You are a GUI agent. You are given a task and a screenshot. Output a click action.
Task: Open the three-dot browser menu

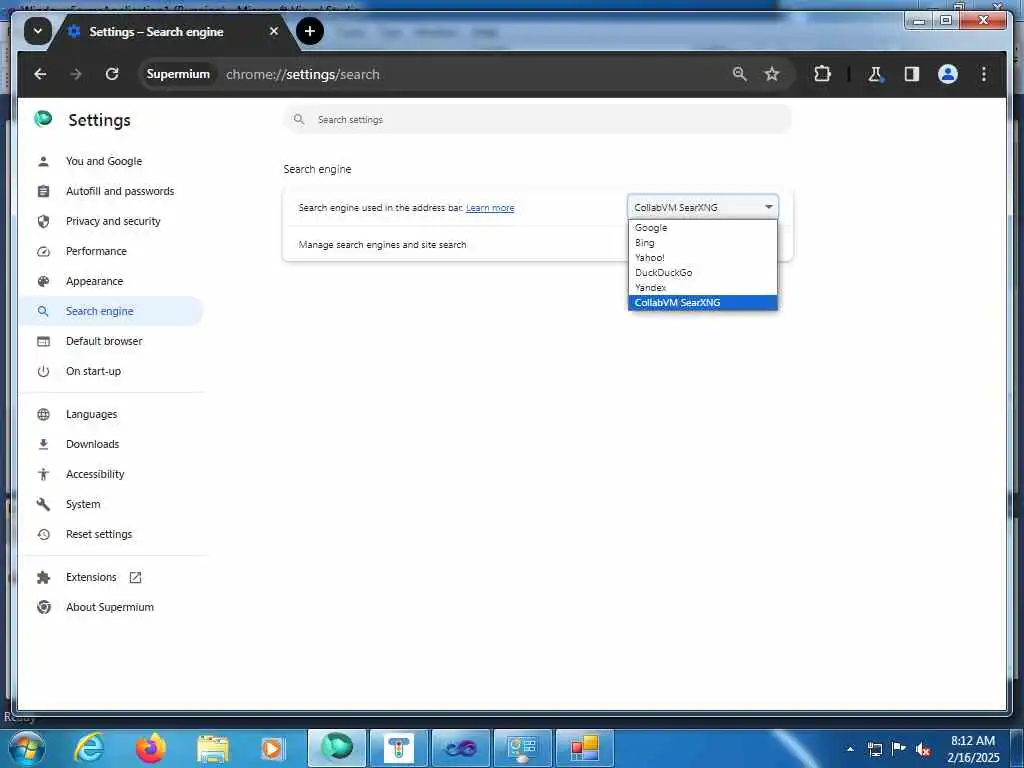(x=984, y=74)
